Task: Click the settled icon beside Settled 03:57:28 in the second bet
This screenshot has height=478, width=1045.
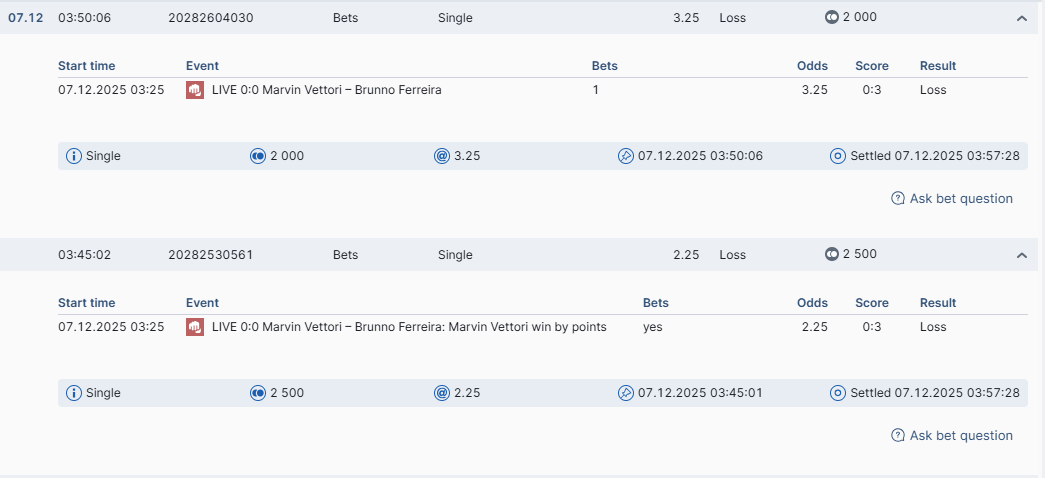Action: tap(838, 393)
